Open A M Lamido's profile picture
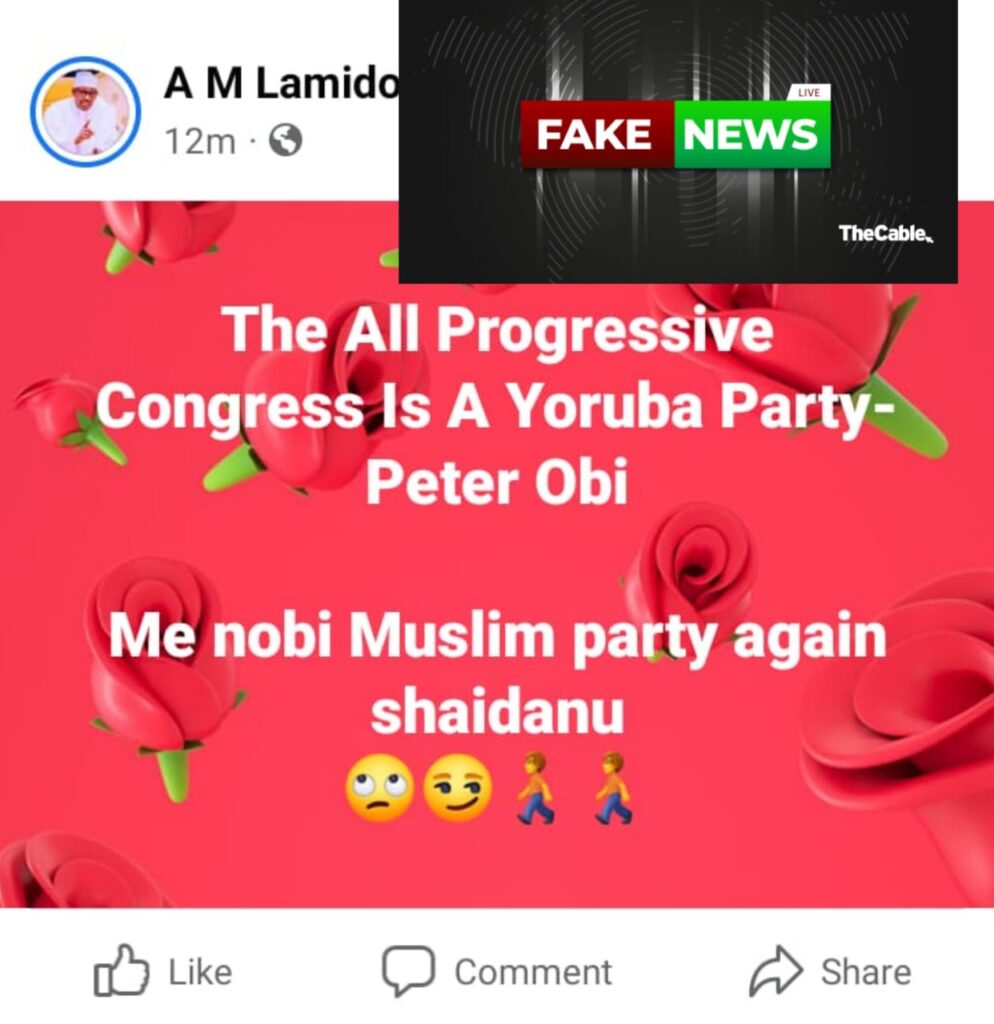Viewport: 994px width, 1024px height. point(86,112)
